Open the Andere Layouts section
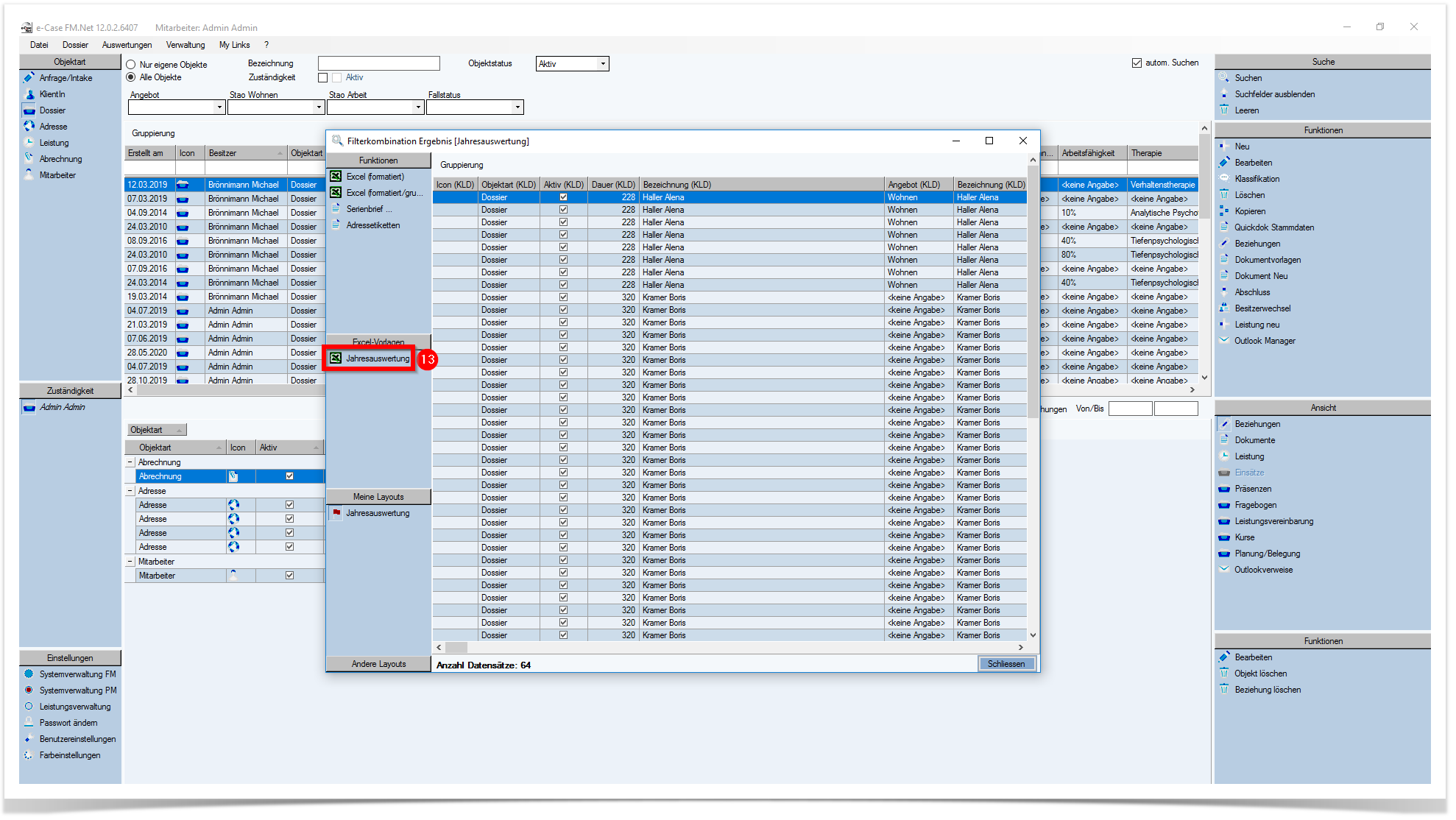 coord(378,664)
